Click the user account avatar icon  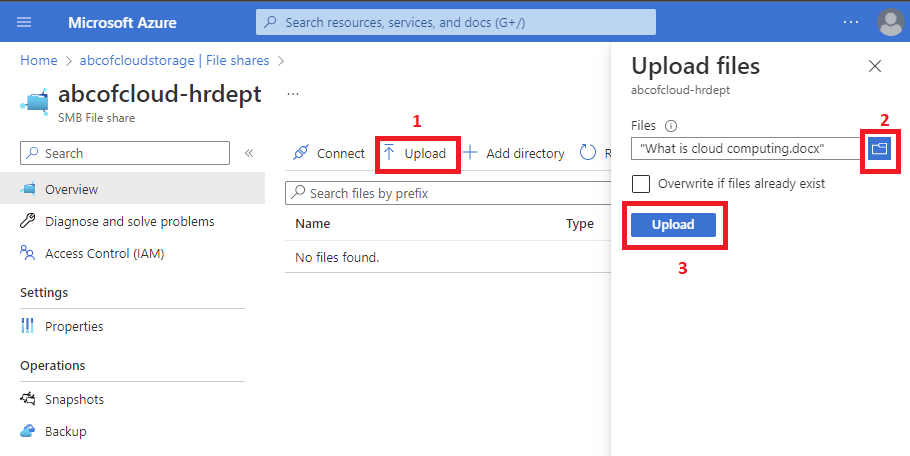coord(888,22)
